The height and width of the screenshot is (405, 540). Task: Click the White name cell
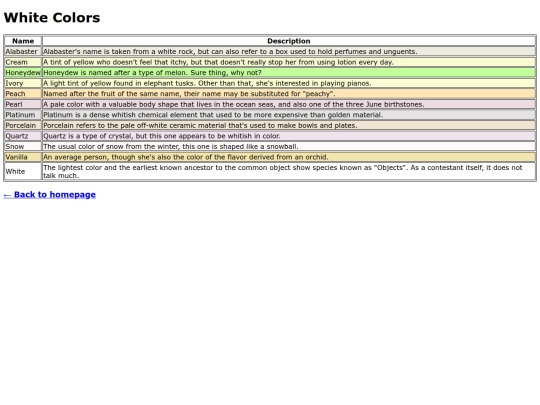23,172
